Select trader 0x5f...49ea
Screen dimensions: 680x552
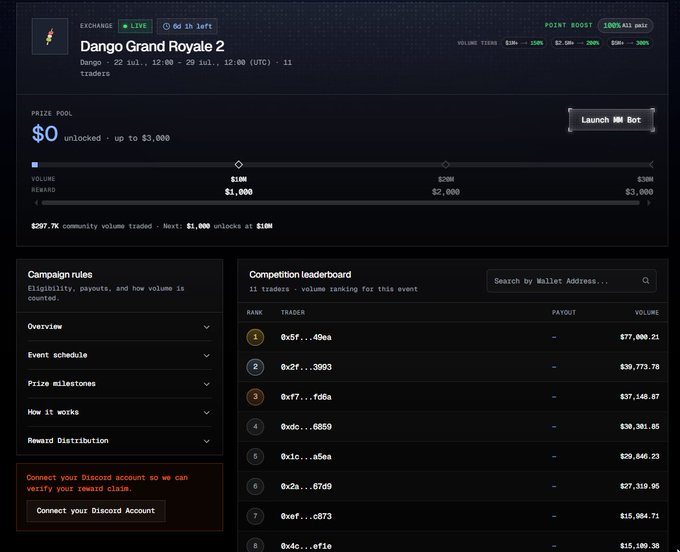point(306,337)
